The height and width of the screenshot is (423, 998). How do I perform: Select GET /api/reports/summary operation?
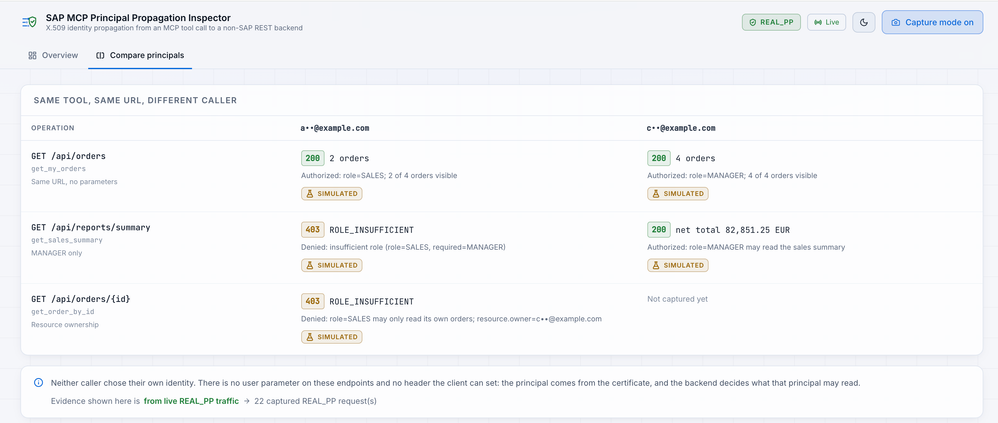(x=90, y=227)
